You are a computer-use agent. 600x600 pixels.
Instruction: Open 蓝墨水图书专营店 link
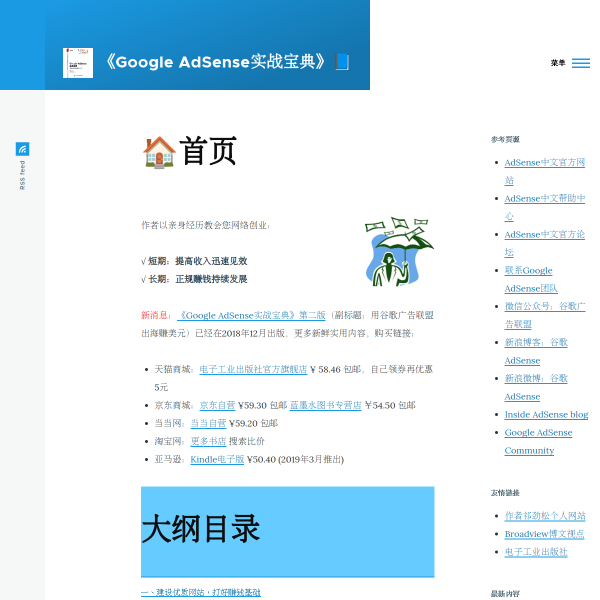[325, 405]
